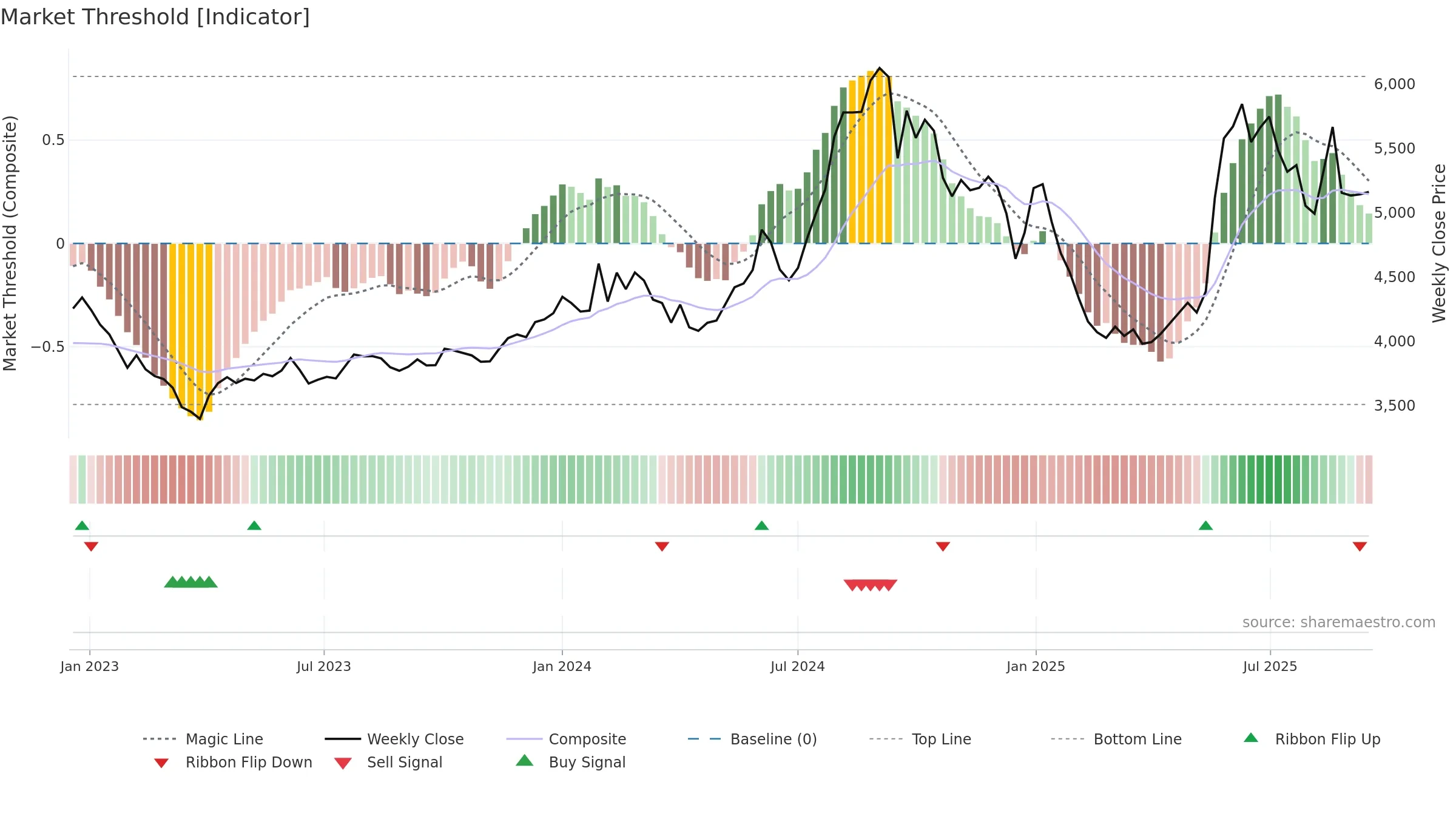This screenshot has width=1456, height=819.
Task: Click the last ribbon flip down marker after Jul 2025
Action: click(1360, 547)
